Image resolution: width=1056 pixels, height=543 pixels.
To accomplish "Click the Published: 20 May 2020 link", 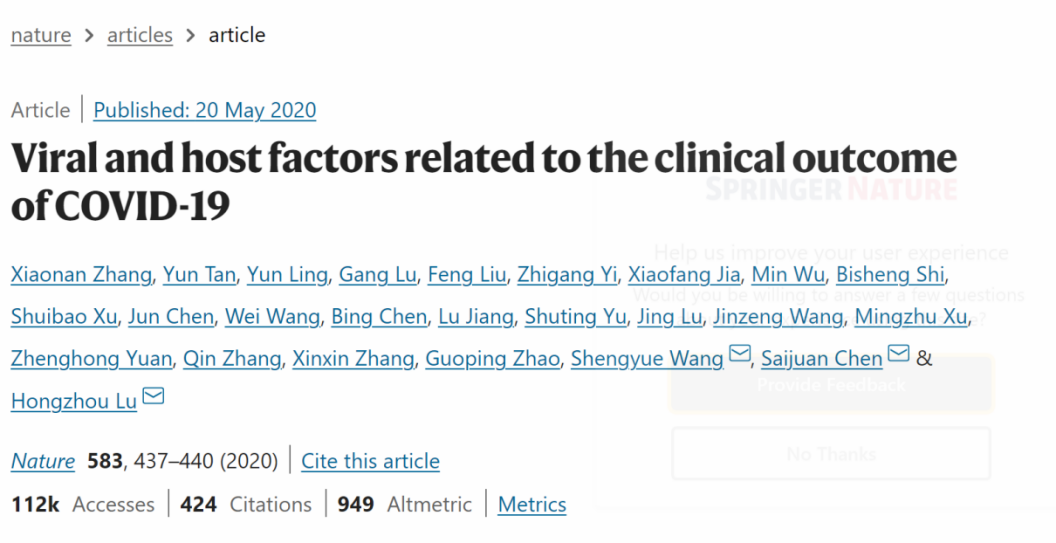I will [x=205, y=110].
